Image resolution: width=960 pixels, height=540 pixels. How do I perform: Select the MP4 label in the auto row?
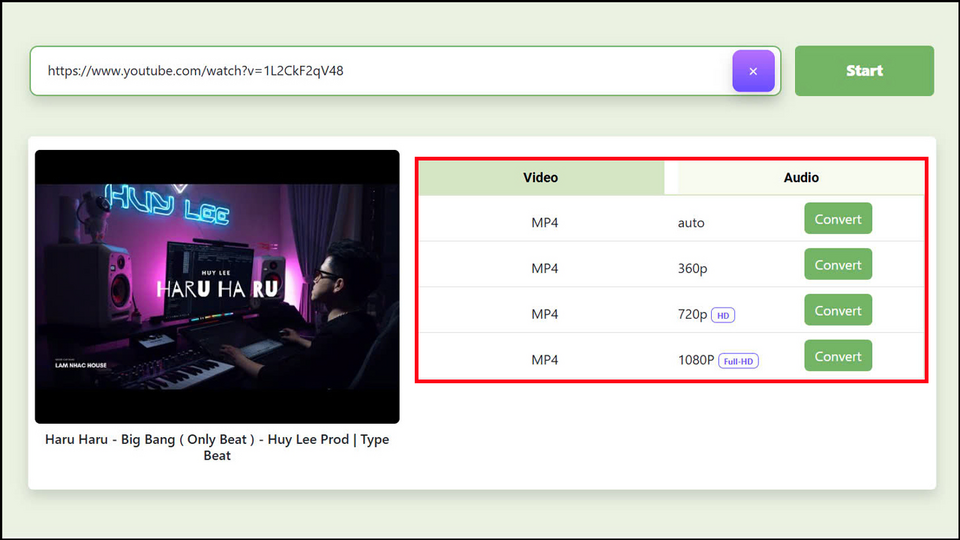[x=545, y=223]
